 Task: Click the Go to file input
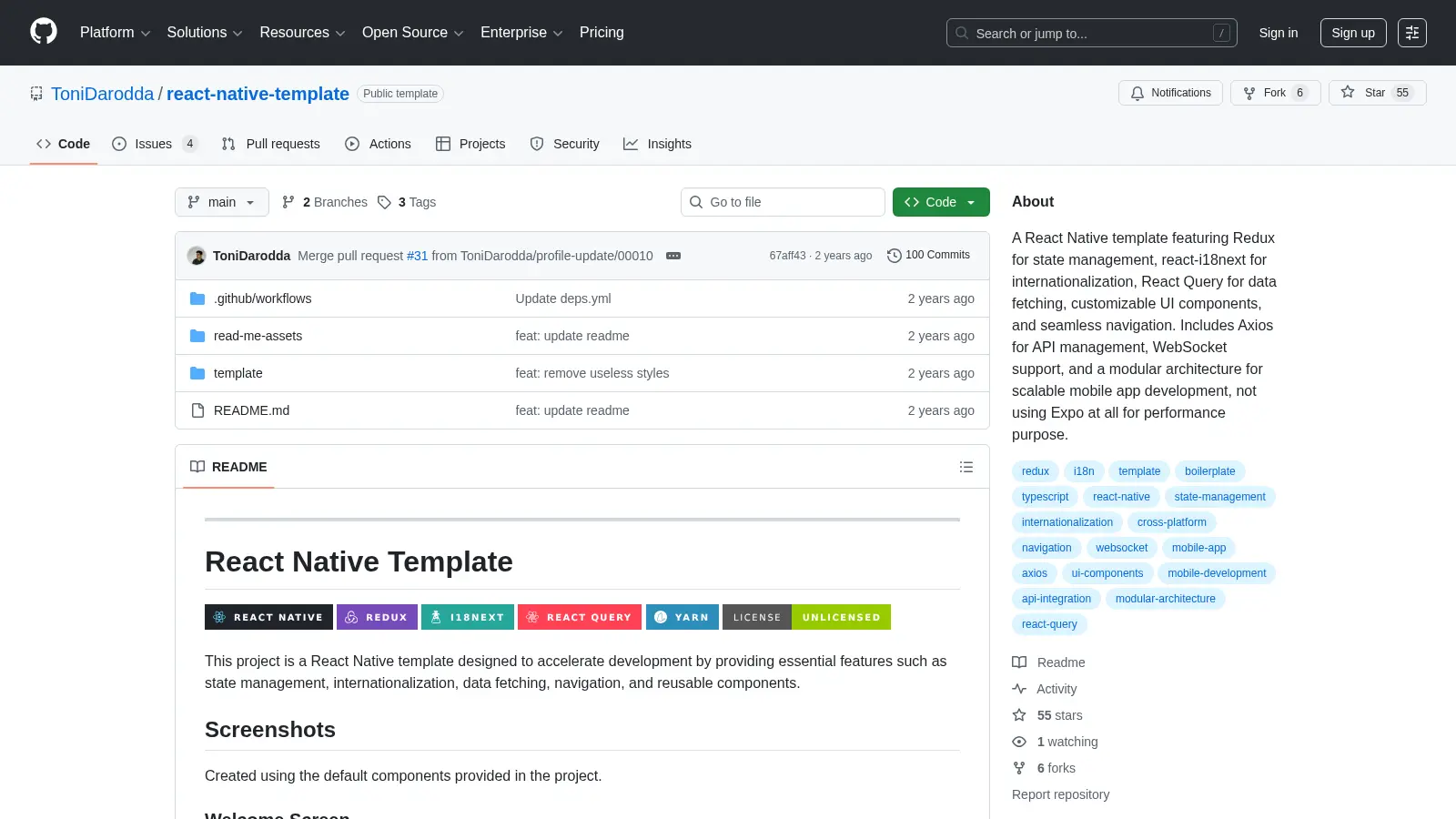(x=783, y=202)
